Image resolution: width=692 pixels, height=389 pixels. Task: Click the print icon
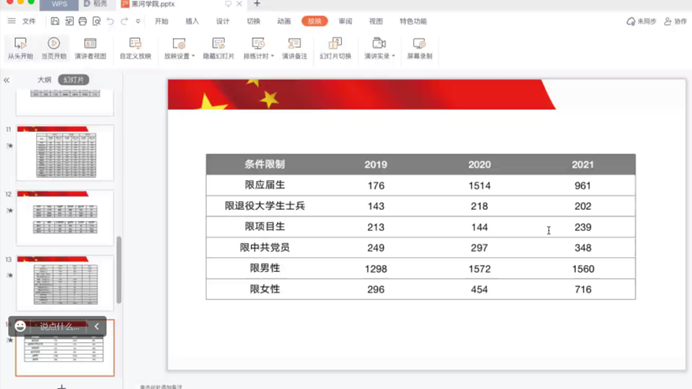coord(83,21)
